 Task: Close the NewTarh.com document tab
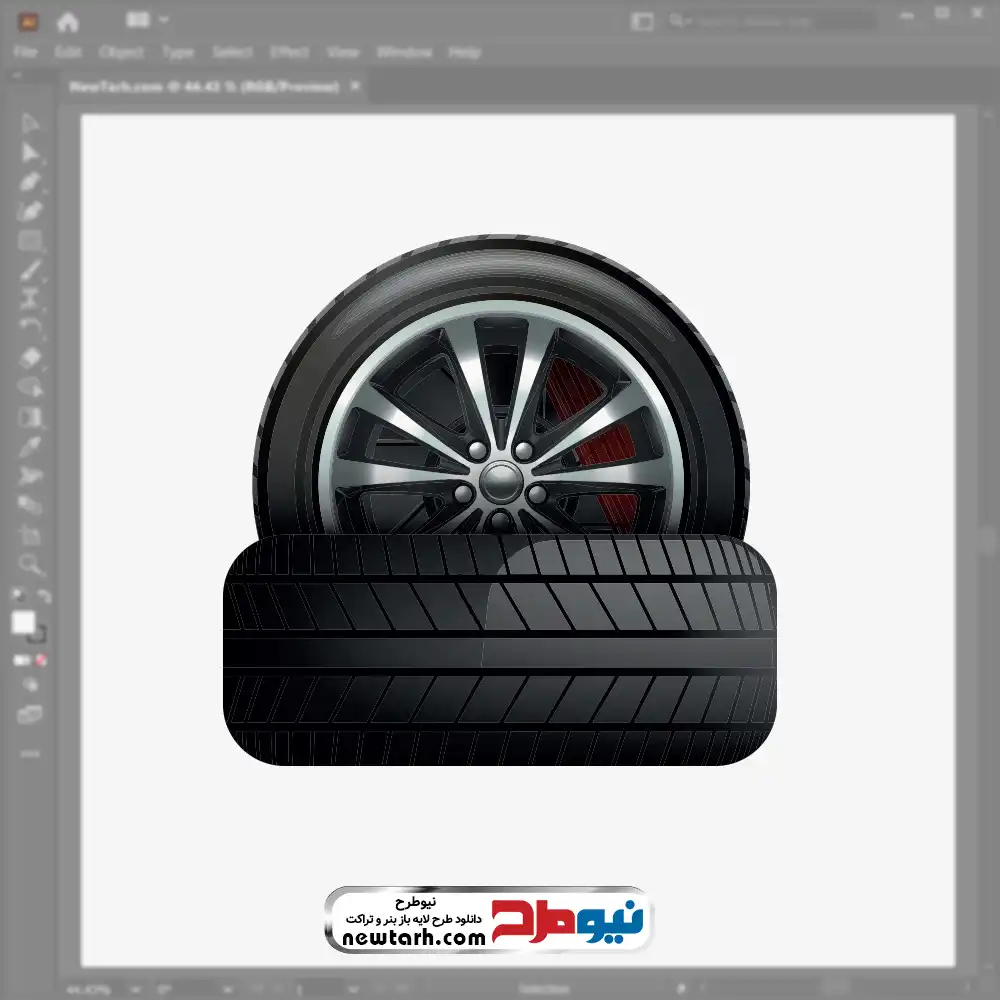click(x=354, y=87)
